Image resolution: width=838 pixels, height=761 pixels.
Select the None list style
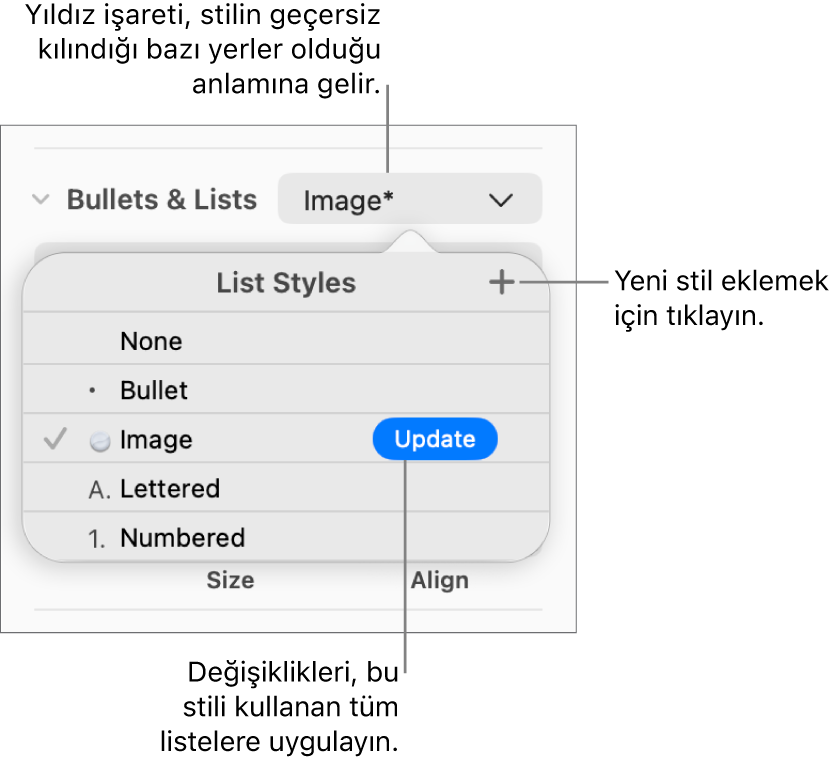(x=151, y=341)
